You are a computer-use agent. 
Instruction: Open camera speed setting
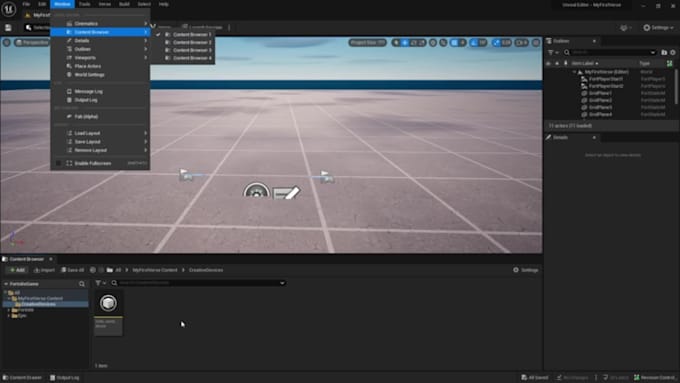(x=522, y=43)
